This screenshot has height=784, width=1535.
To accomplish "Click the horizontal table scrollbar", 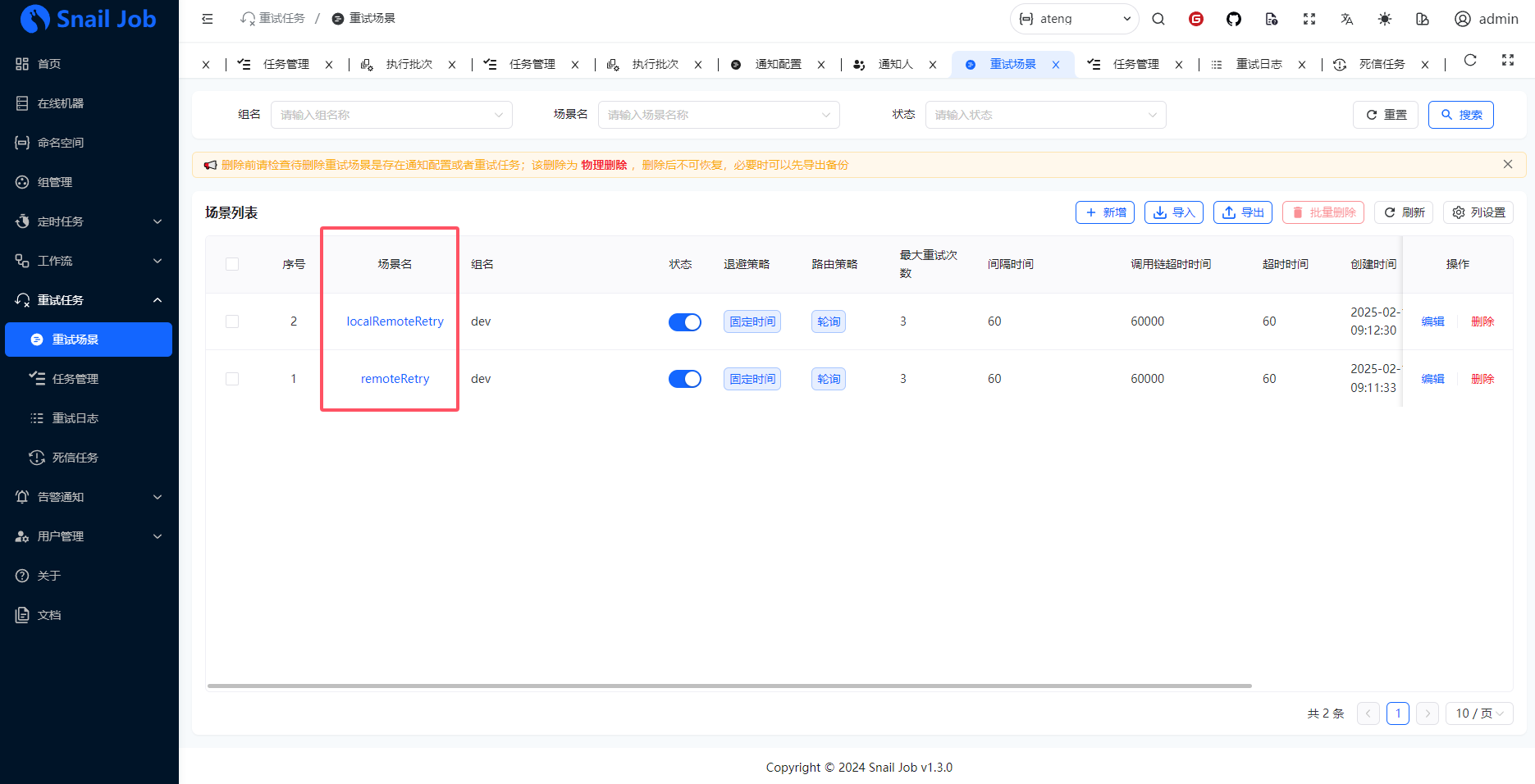I will coord(729,686).
